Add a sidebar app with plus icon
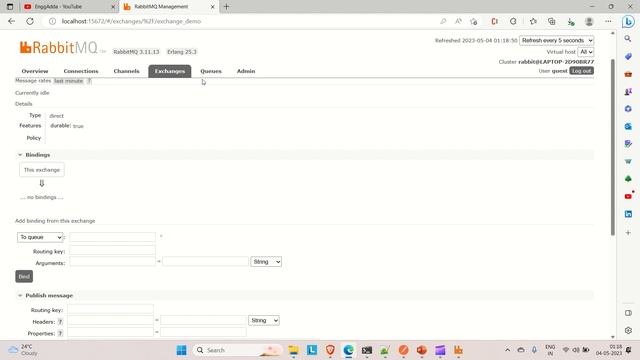Screen dimensions: 640x360 click(628, 232)
